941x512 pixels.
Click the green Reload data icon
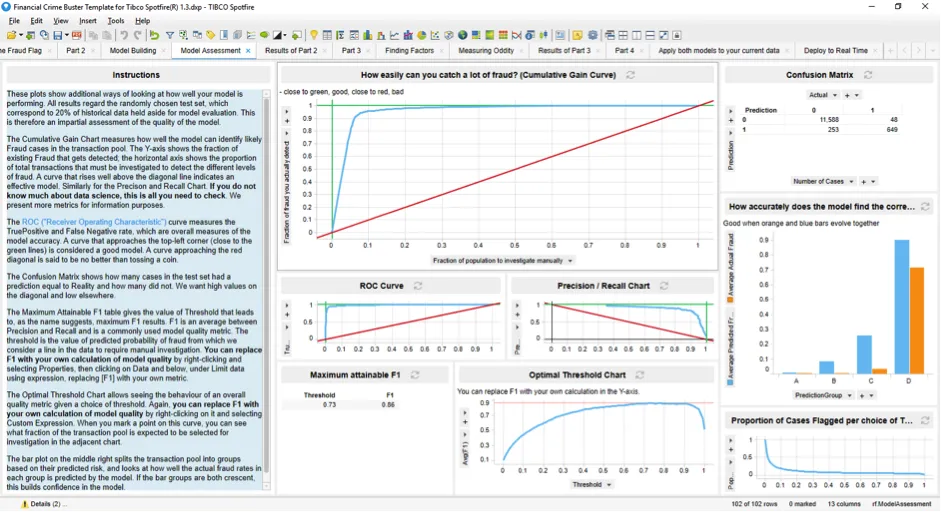154,35
